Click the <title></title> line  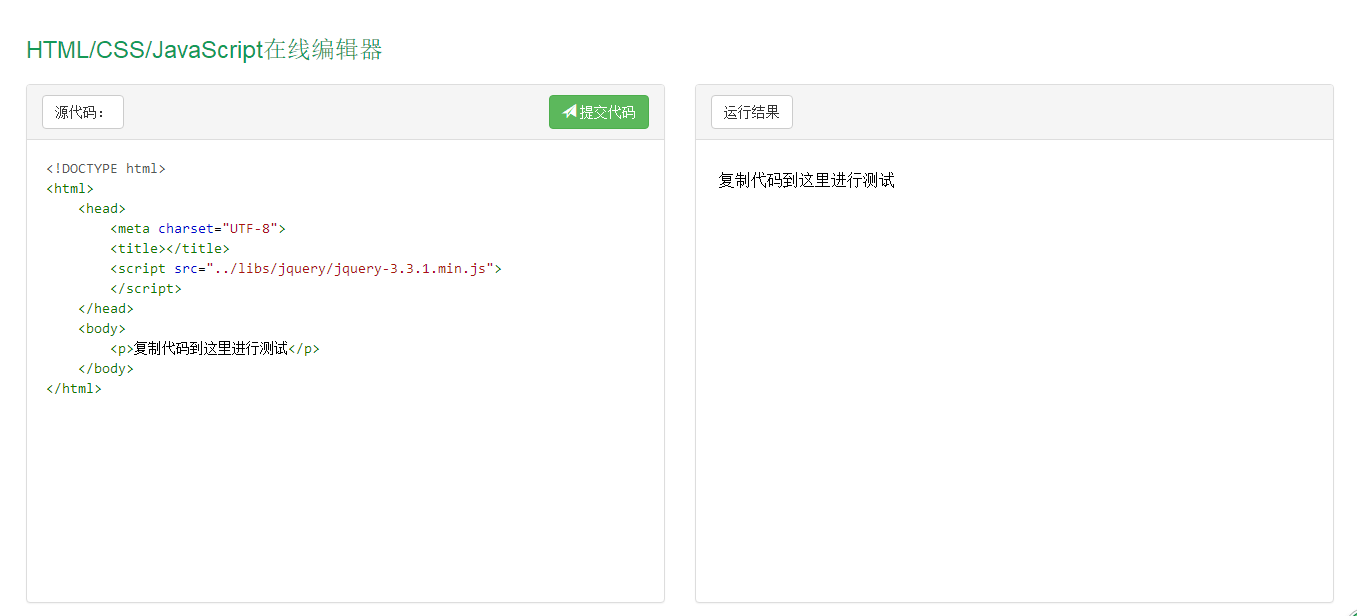click(x=170, y=248)
